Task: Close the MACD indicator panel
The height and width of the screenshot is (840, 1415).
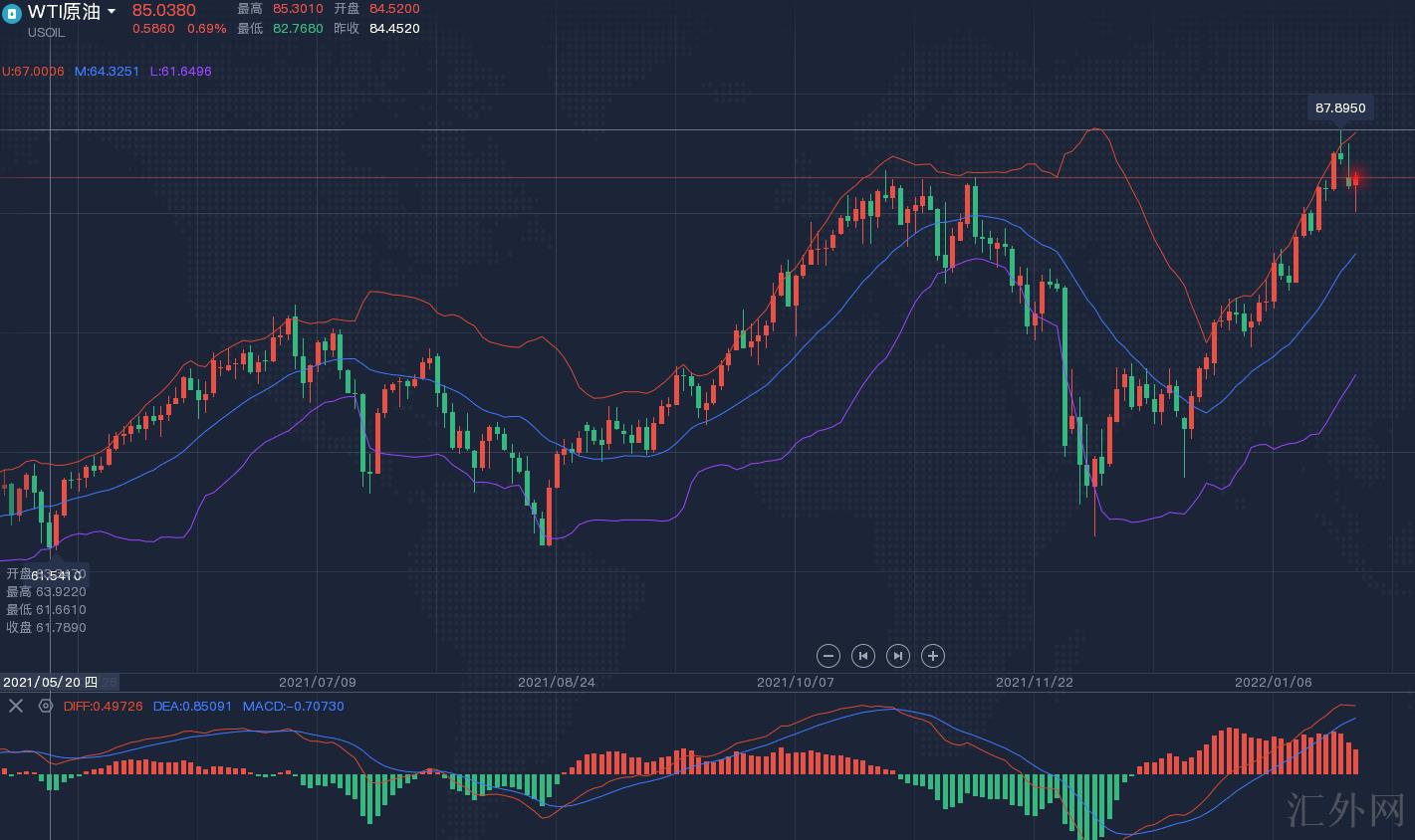Action: coord(16,706)
